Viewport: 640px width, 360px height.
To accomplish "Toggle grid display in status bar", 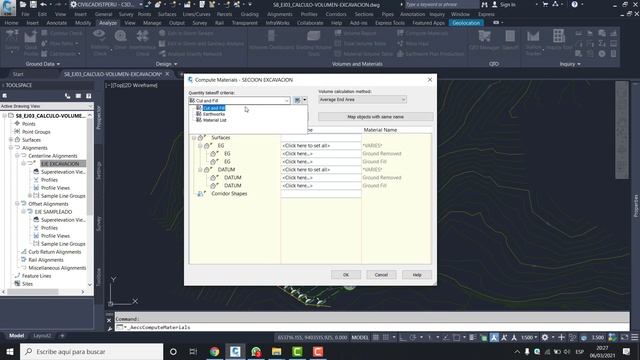I will pyautogui.click(x=376, y=338).
